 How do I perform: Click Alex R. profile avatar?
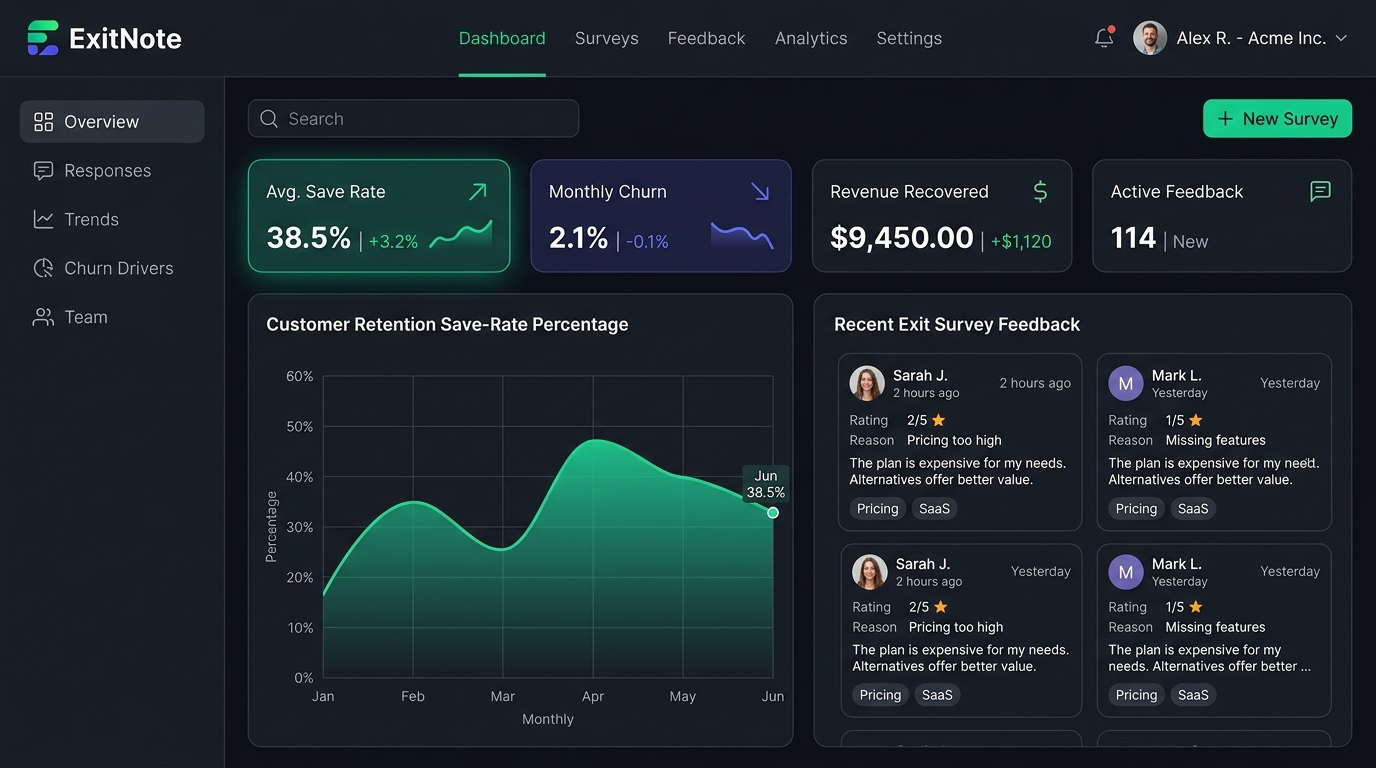tap(1150, 38)
